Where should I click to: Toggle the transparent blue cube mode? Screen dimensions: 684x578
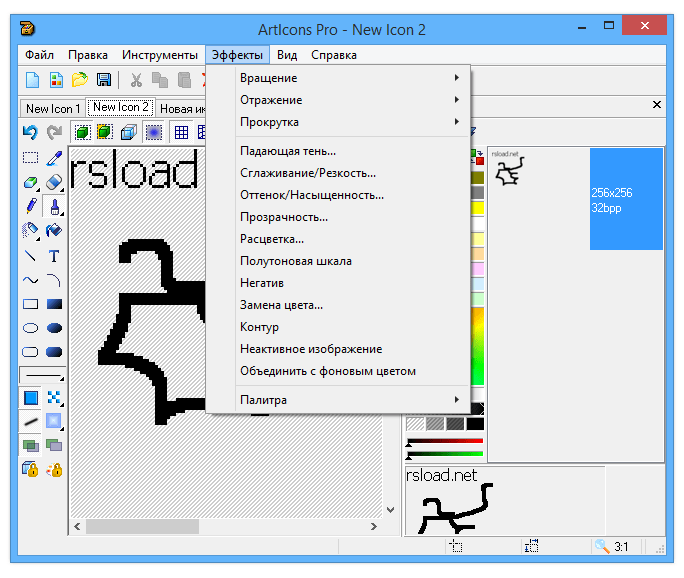[x=129, y=132]
